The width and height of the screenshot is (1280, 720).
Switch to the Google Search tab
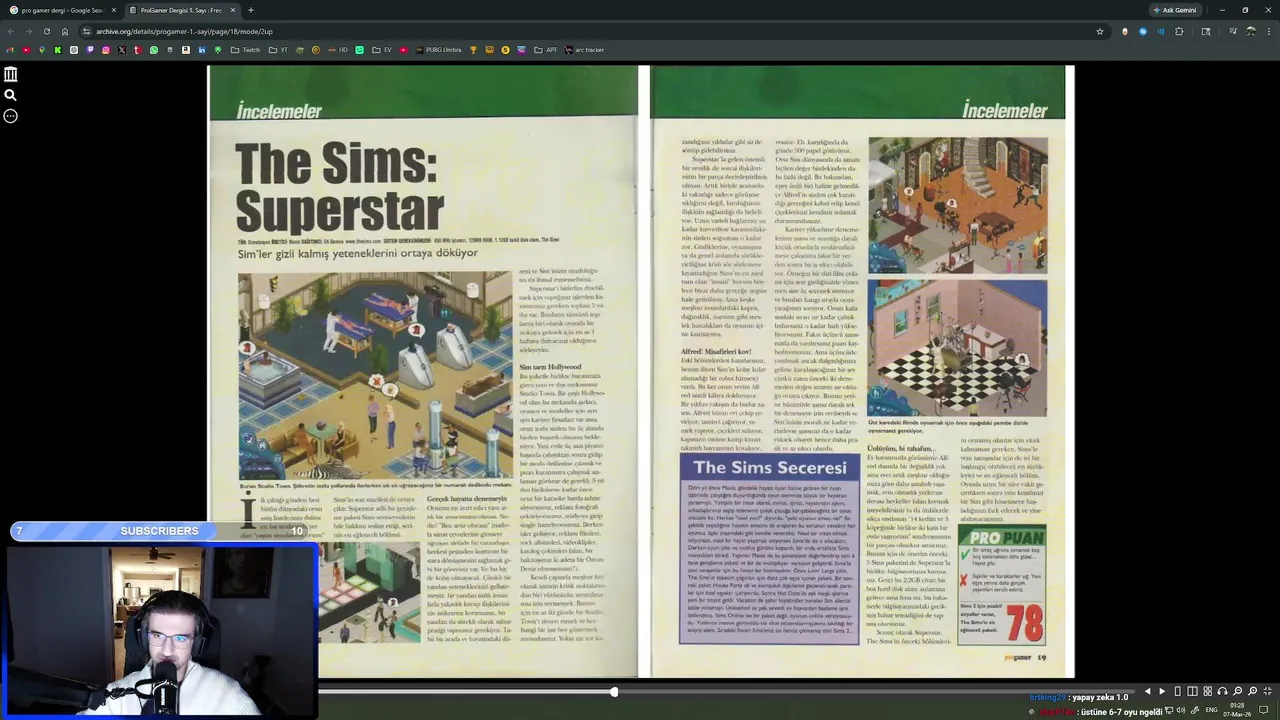click(x=62, y=10)
